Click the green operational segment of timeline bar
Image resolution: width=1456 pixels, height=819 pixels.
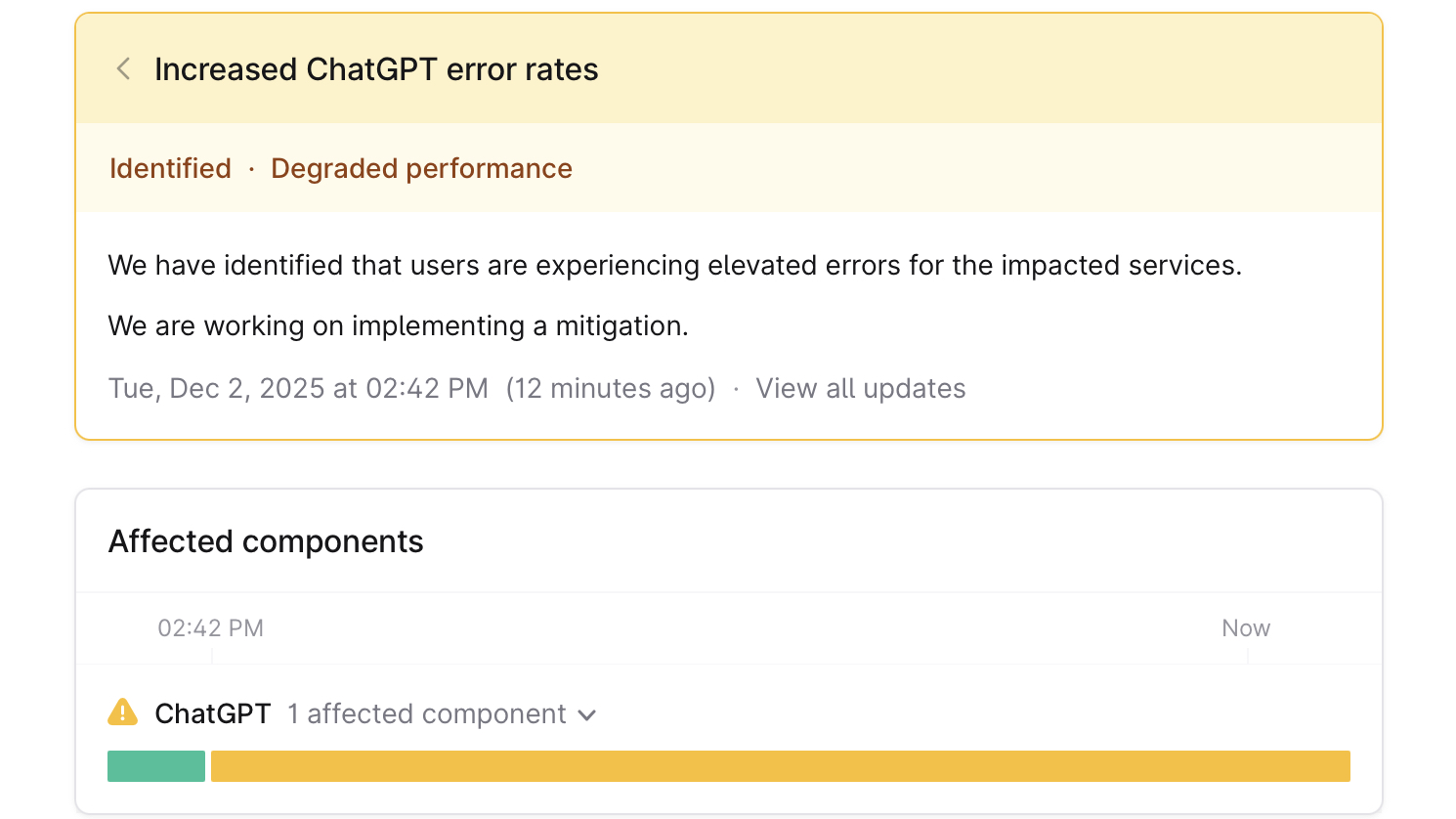pyautogui.click(x=155, y=766)
